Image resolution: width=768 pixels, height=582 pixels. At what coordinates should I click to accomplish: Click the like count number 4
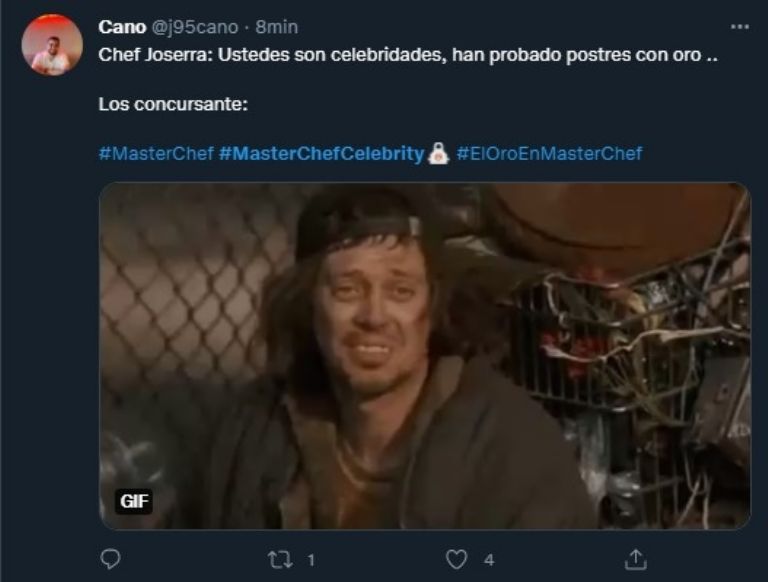click(489, 560)
